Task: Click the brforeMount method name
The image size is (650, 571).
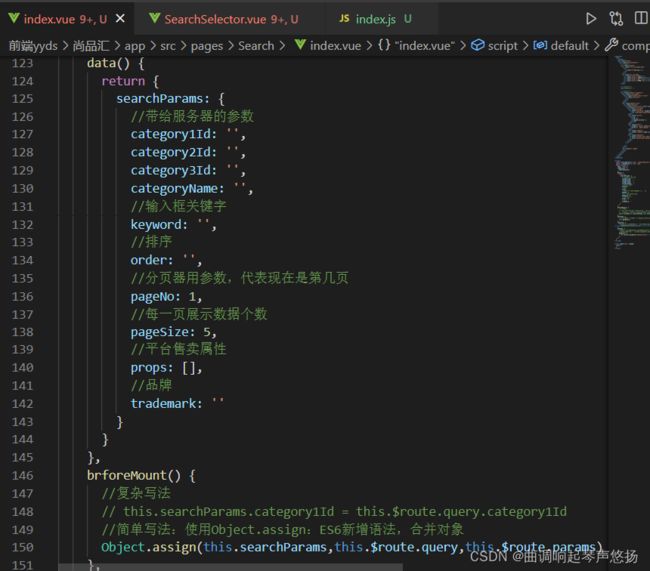Action: tap(126, 475)
